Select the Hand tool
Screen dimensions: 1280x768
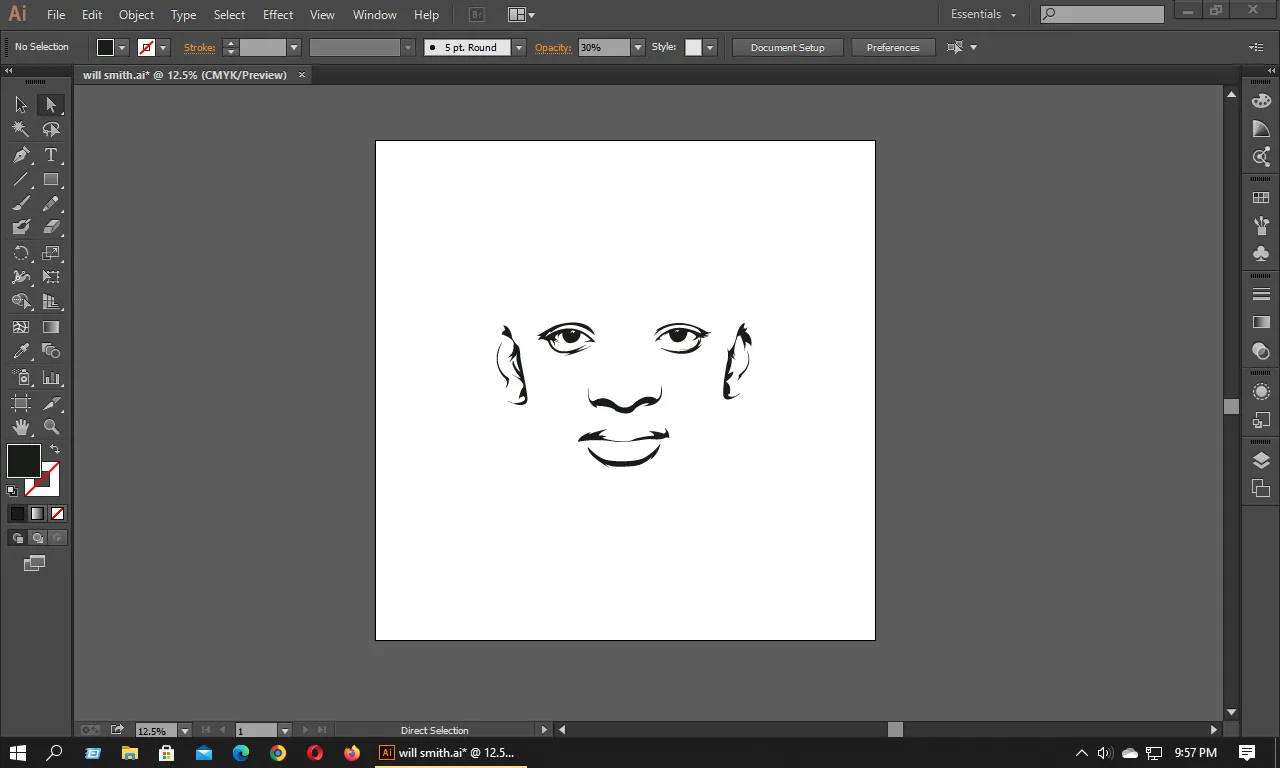21,427
